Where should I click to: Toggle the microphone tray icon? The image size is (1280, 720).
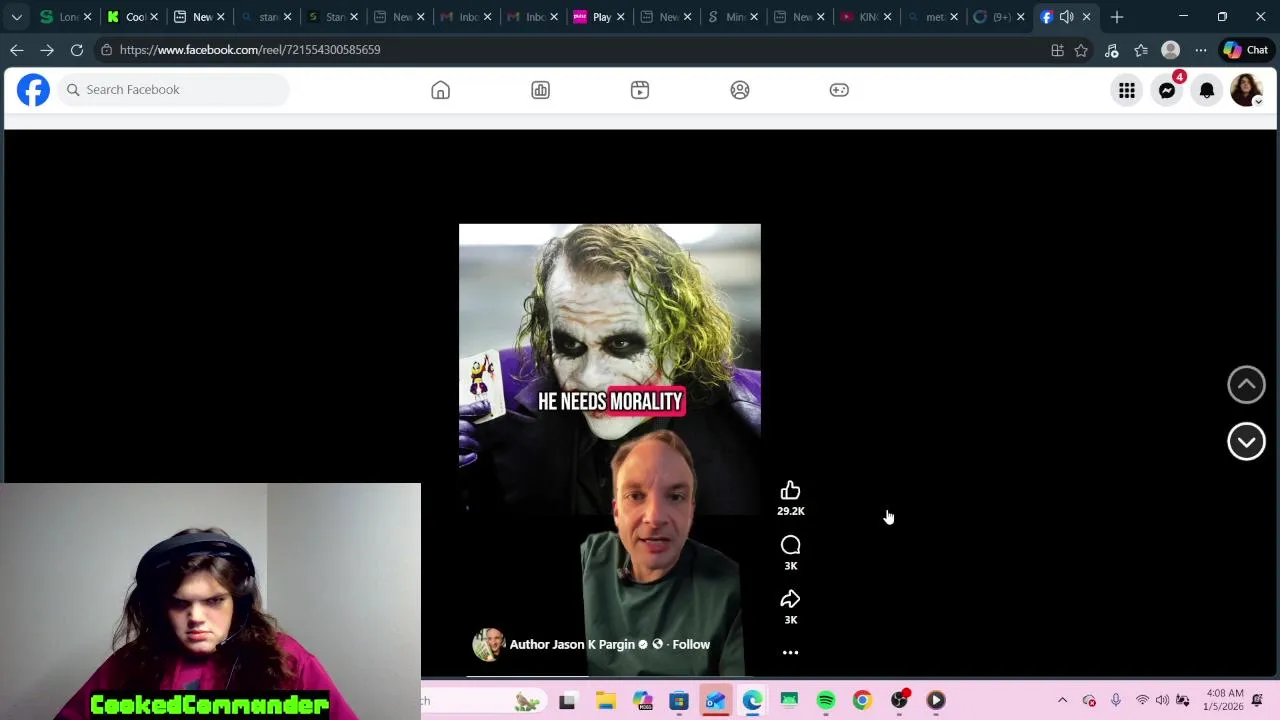point(1116,701)
